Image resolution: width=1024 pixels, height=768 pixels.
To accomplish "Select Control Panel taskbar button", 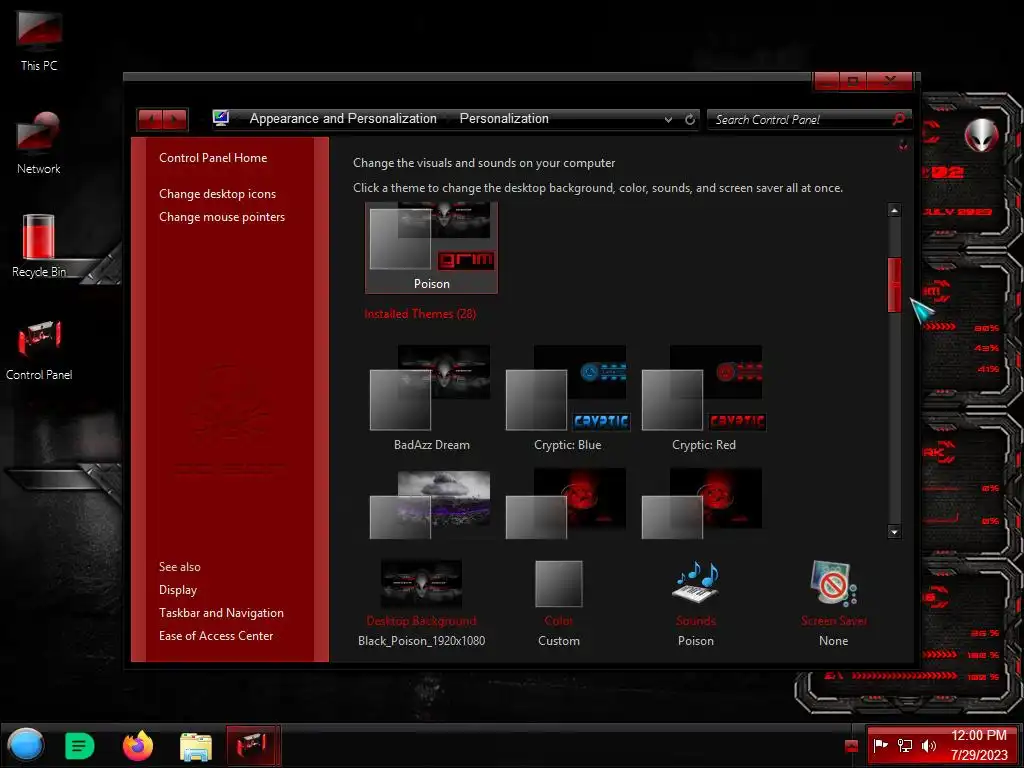I will [253, 745].
